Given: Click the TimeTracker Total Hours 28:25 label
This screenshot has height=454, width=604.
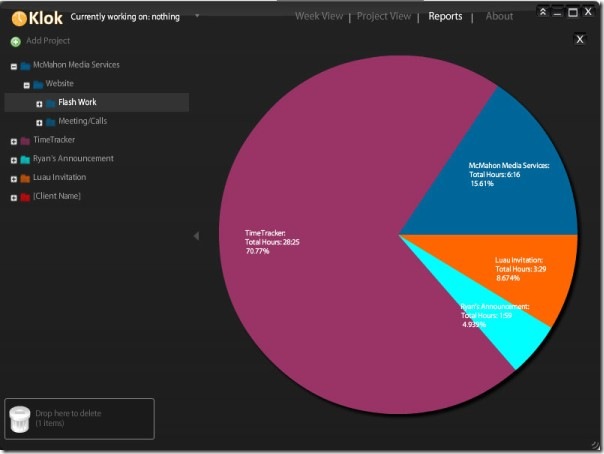Looking at the screenshot, I should click(272, 242).
